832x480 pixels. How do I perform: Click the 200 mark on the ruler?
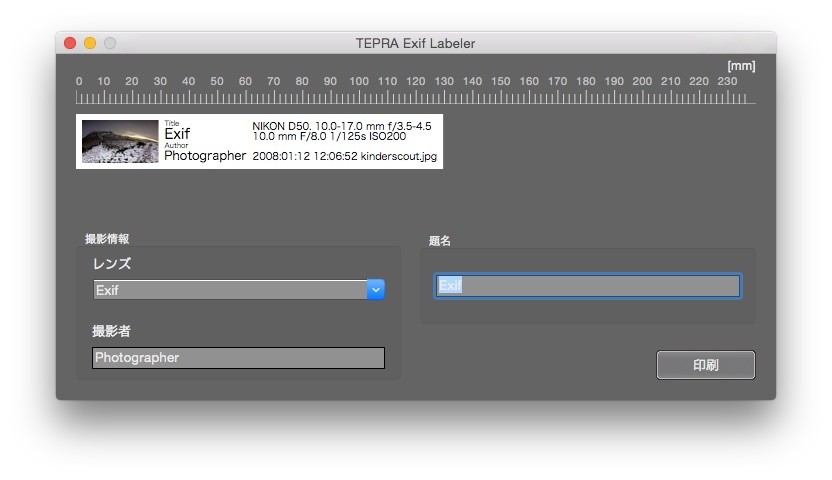(x=643, y=81)
